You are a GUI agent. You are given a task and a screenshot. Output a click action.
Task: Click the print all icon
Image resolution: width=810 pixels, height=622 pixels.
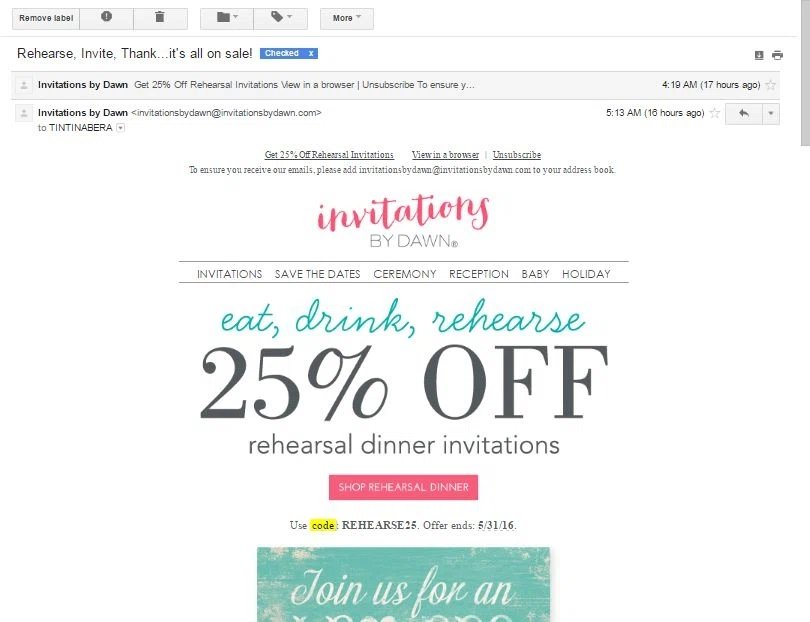pos(777,55)
